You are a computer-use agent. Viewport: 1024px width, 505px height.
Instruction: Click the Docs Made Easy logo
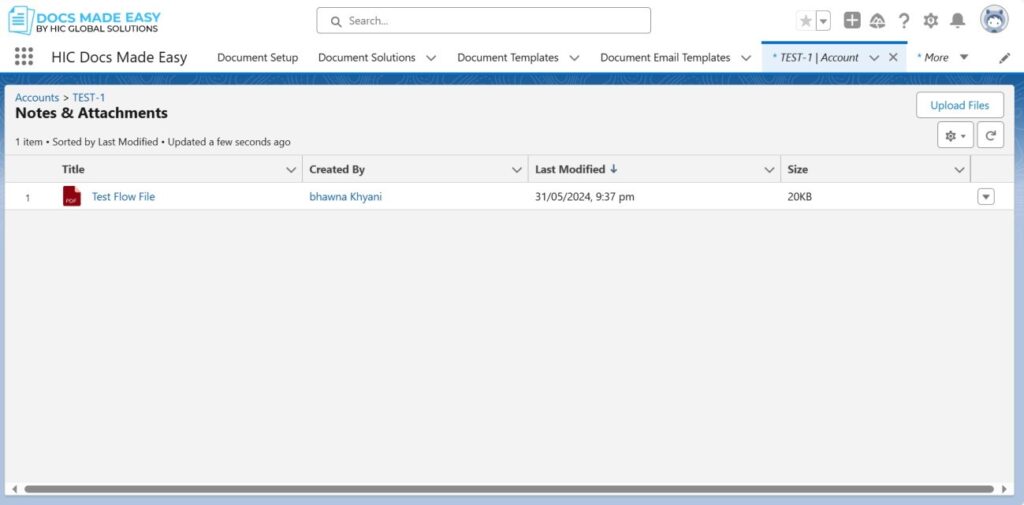pos(84,20)
